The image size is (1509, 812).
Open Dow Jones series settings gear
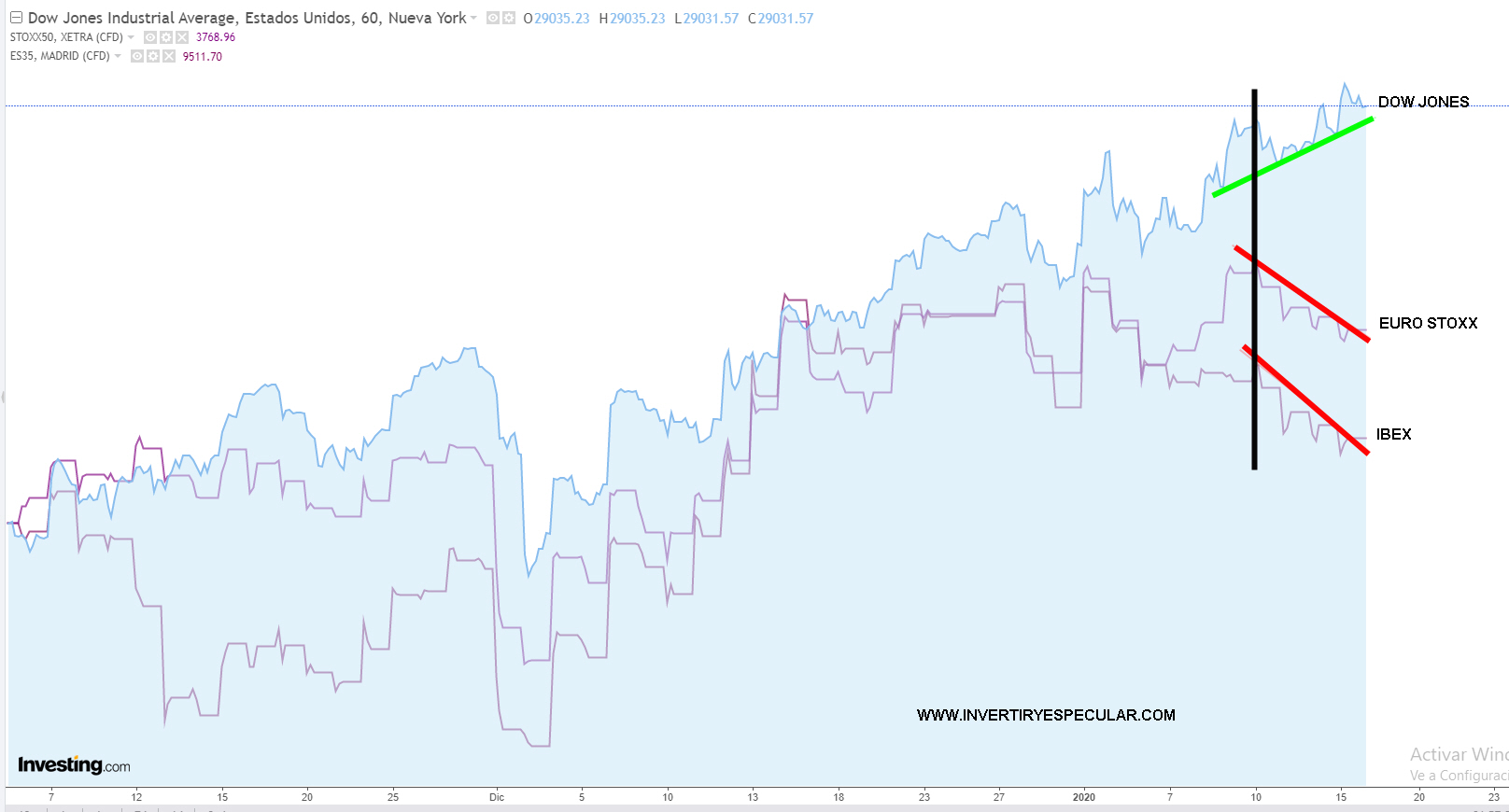click(509, 18)
